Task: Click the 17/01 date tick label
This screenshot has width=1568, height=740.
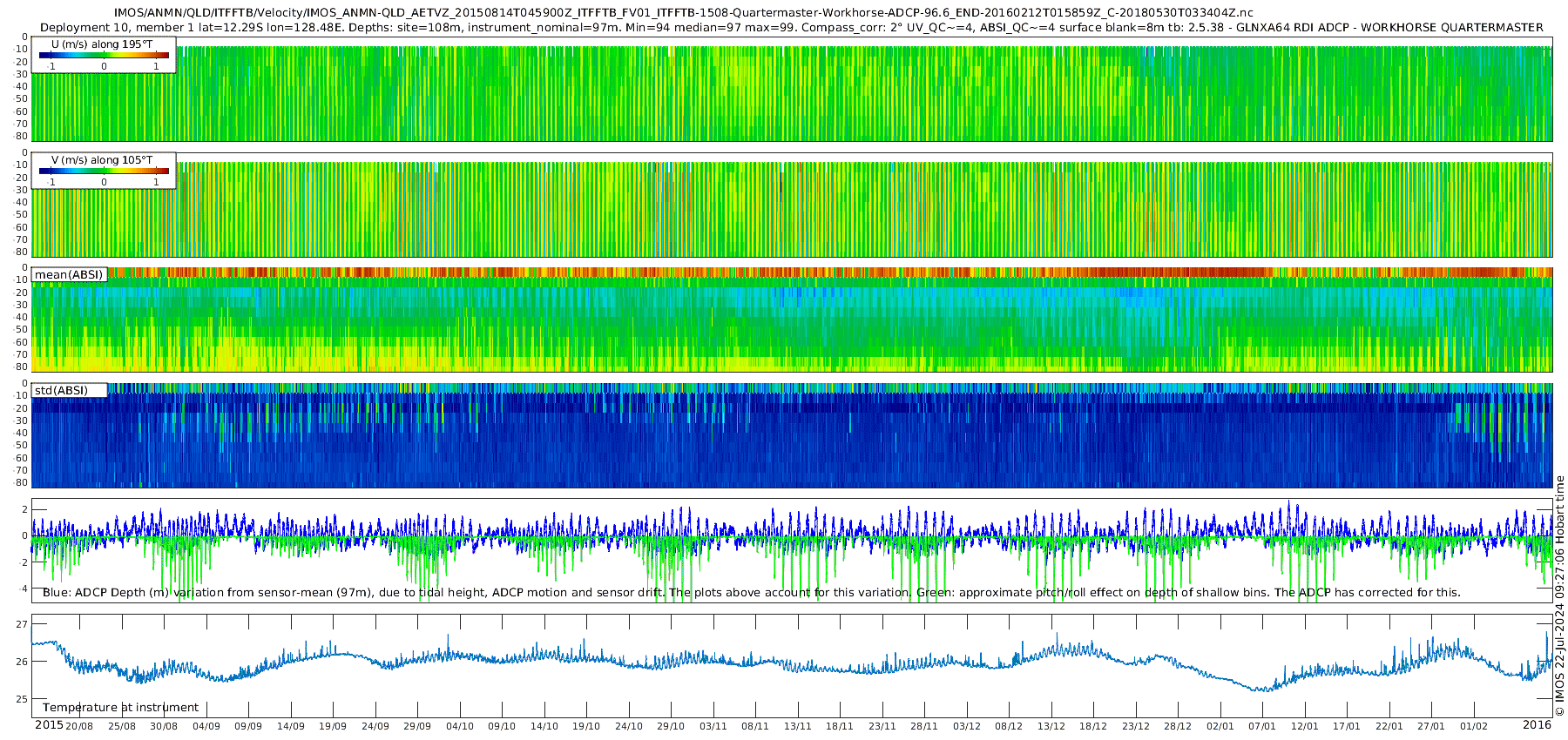Action: pos(1347,726)
